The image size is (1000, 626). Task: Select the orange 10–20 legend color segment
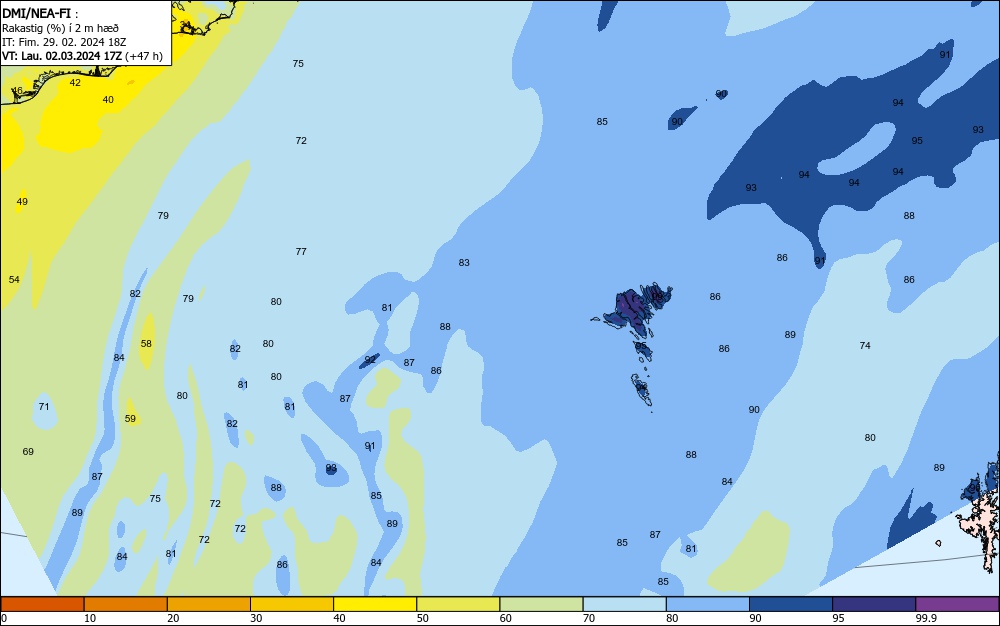(x=126, y=604)
